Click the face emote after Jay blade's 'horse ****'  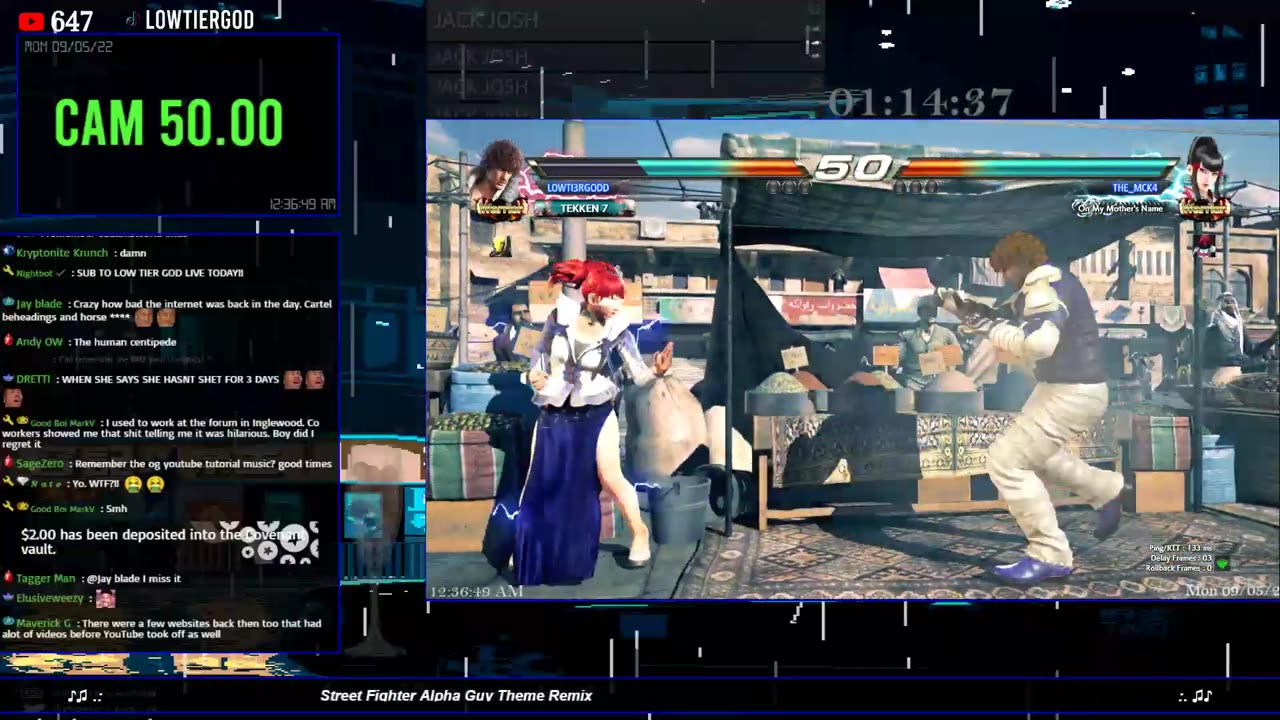144,317
